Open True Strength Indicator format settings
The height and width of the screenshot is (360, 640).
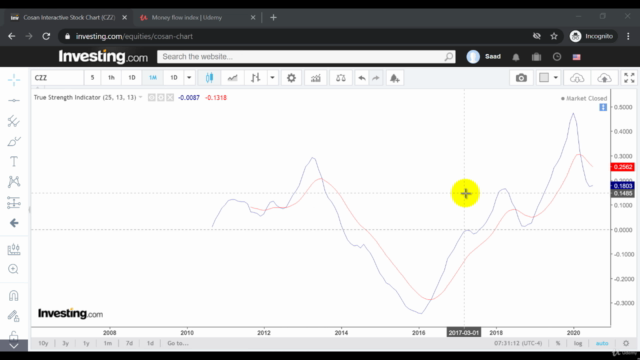(161, 98)
